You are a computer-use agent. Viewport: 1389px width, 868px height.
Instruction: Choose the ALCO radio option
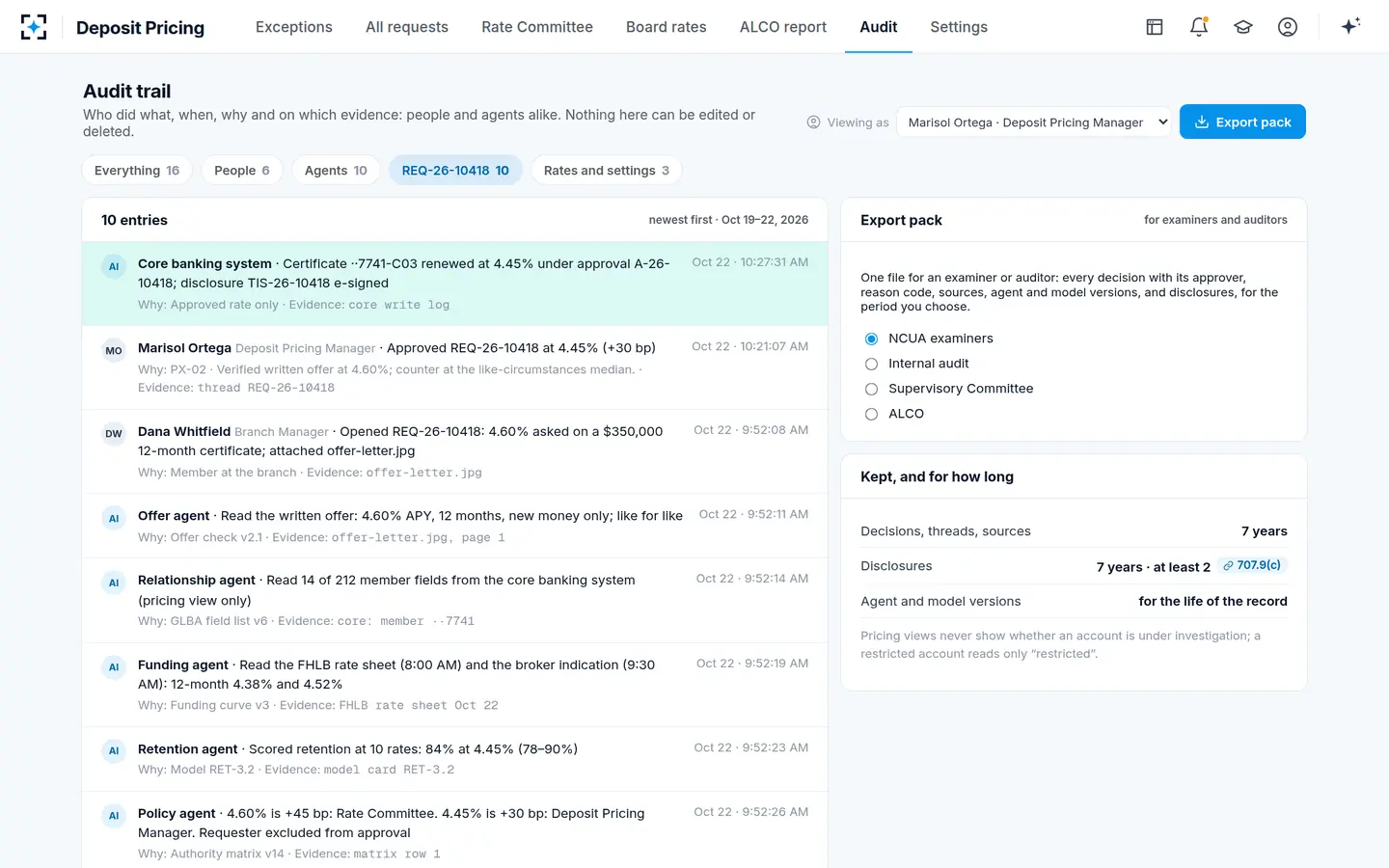click(871, 414)
